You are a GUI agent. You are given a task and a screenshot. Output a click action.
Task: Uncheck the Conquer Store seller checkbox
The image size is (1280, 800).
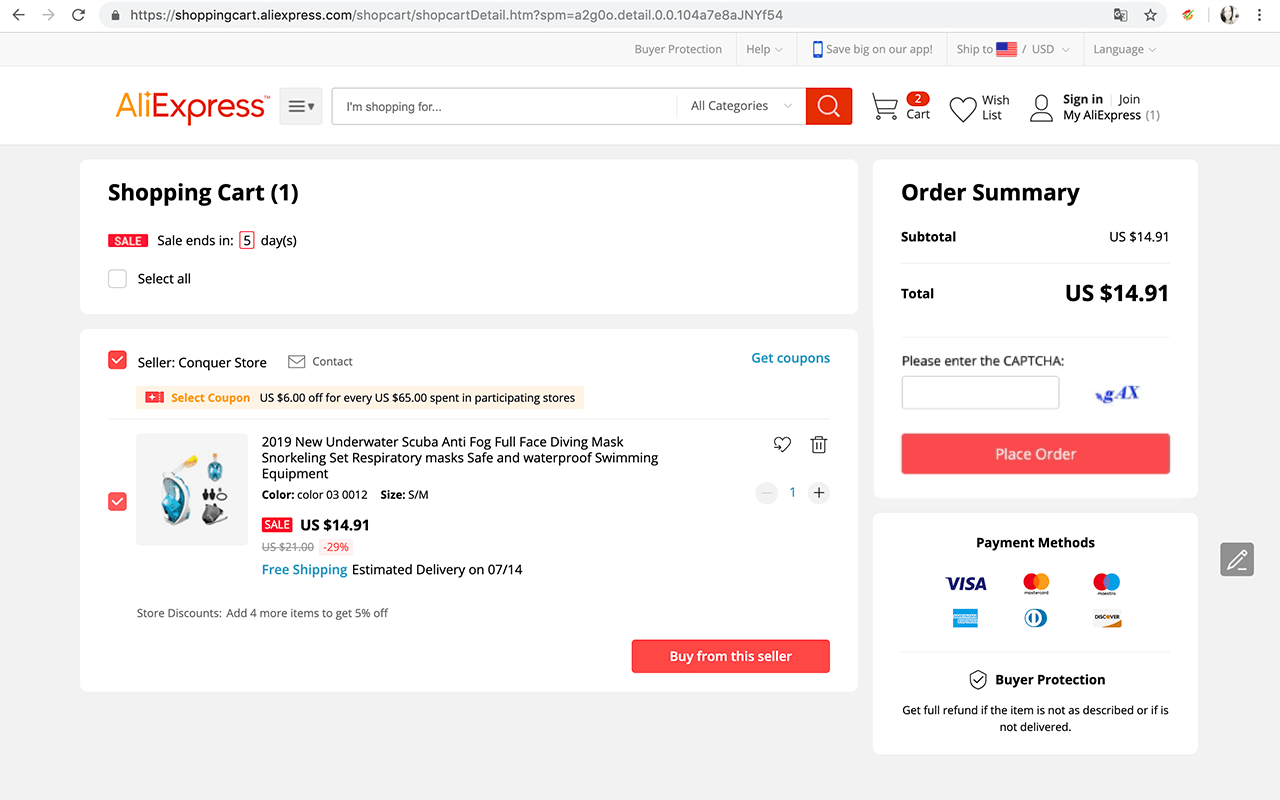118,361
